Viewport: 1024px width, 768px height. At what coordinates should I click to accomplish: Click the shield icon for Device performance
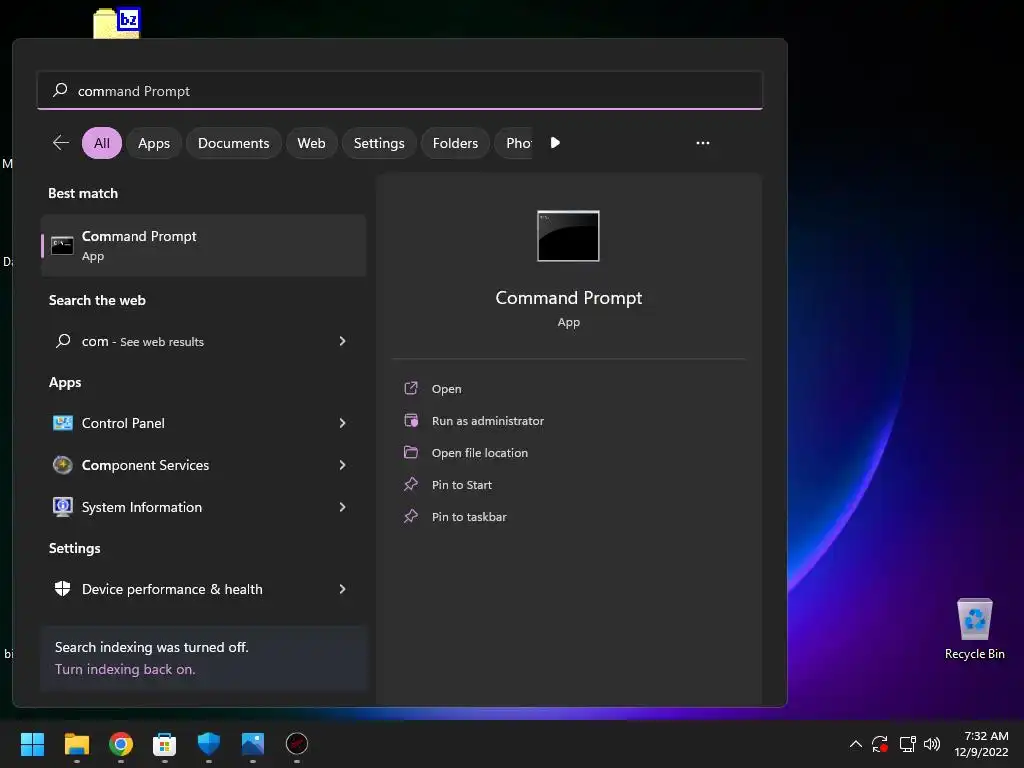[x=63, y=589]
